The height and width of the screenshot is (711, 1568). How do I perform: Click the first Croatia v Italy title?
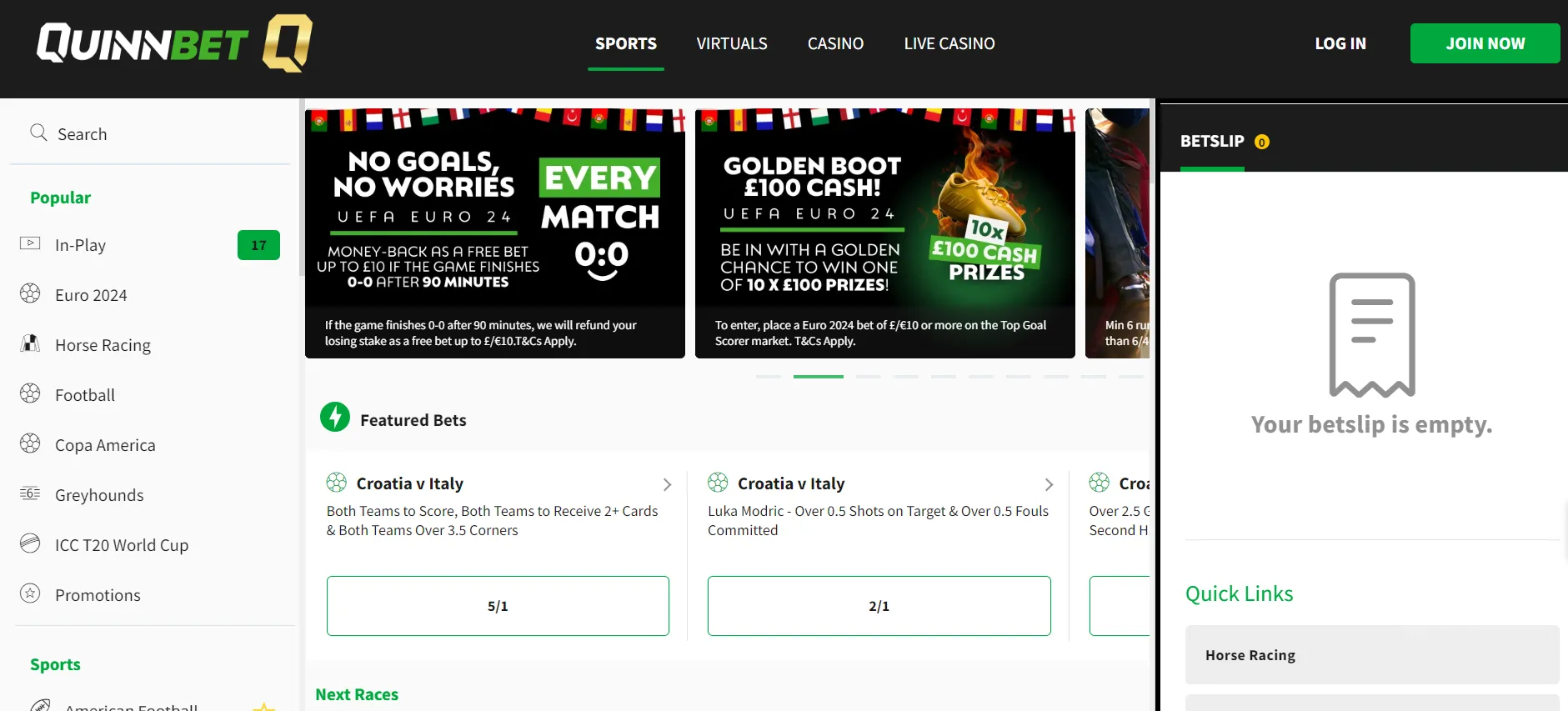coord(410,483)
